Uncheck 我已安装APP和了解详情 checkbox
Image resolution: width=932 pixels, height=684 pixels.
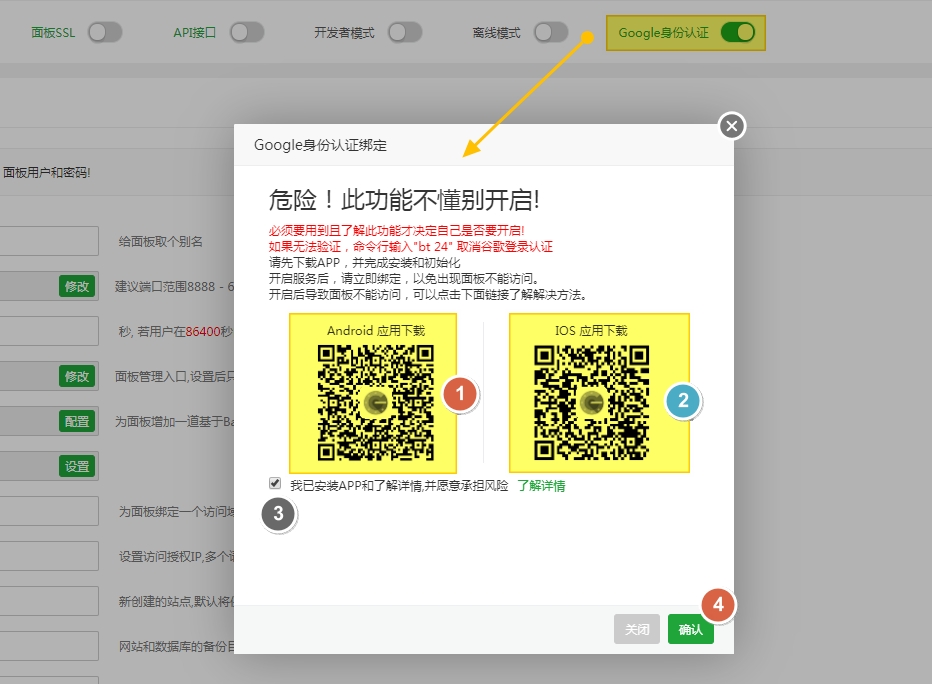(x=275, y=483)
